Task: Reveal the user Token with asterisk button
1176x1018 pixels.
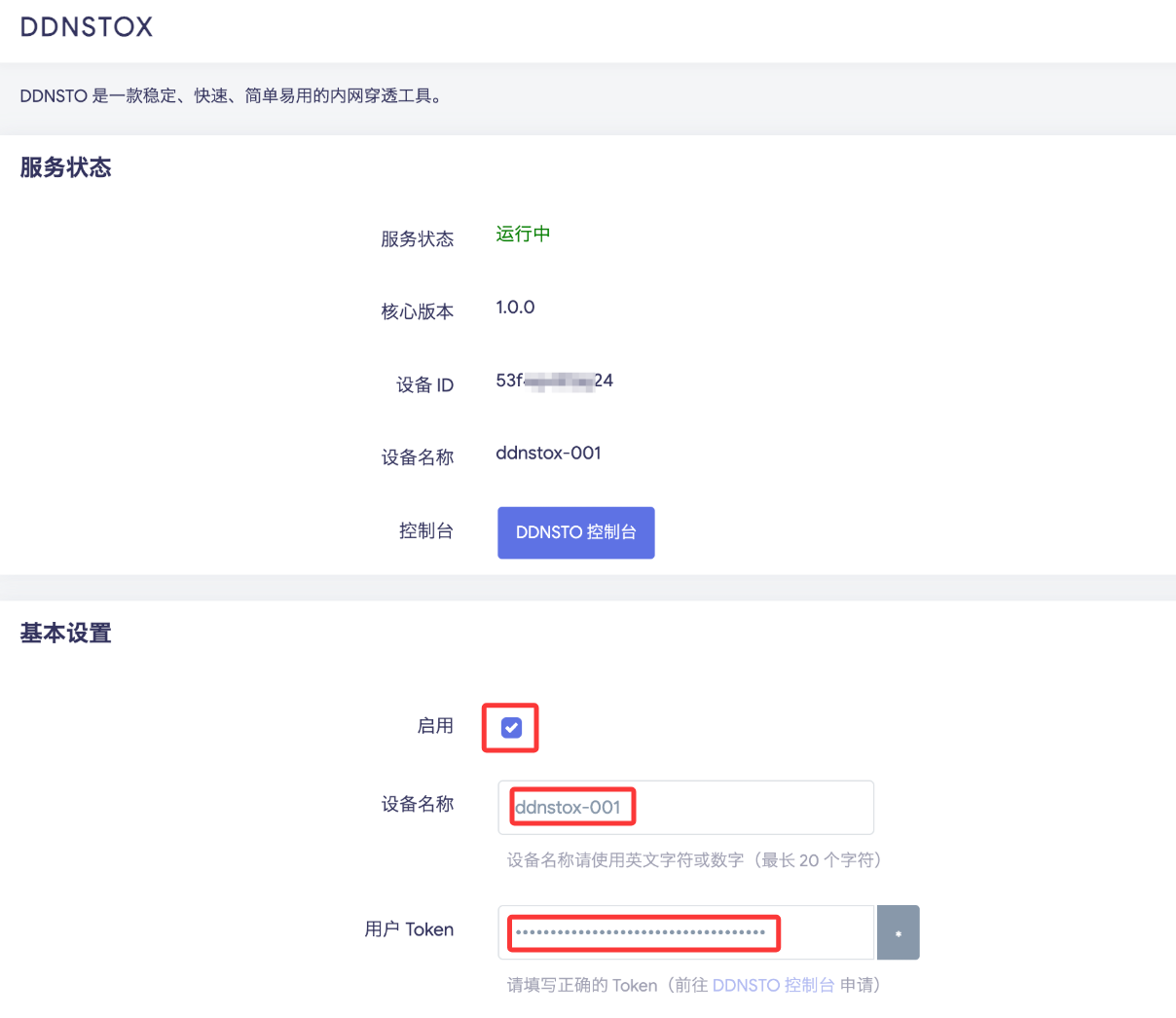Action: tap(898, 932)
